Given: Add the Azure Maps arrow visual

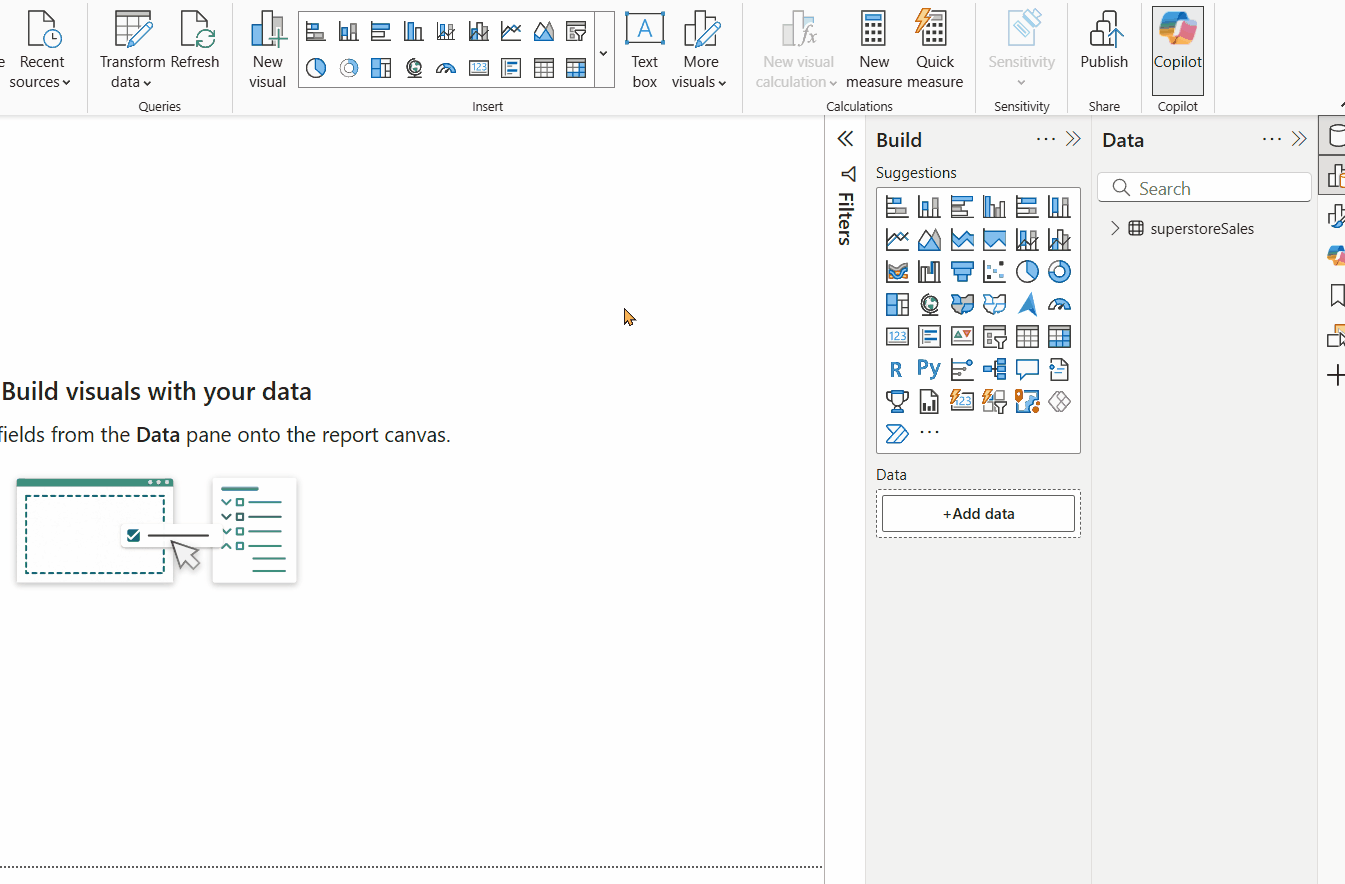Looking at the screenshot, I should coord(1027,304).
